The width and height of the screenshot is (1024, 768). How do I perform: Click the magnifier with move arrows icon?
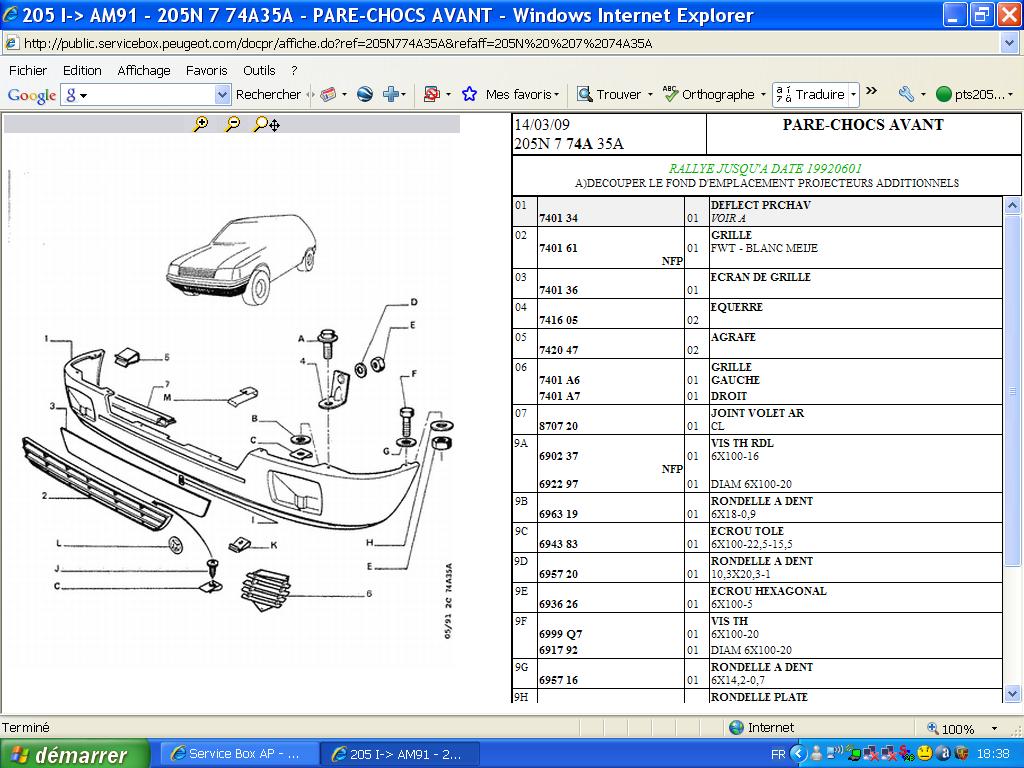click(266, 124)
